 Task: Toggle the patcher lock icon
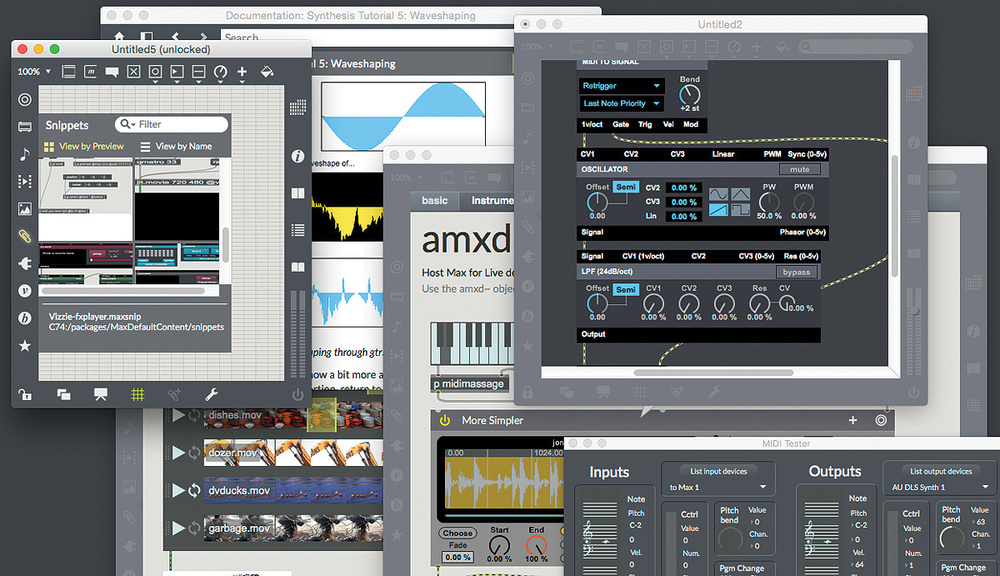tap(25, 394)
